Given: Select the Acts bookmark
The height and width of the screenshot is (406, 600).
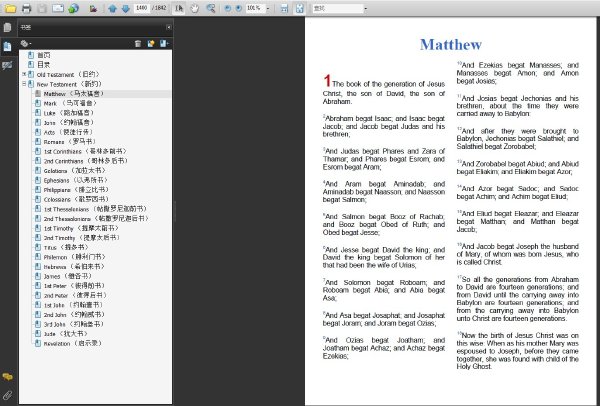Looking at the screenshot, I should [x=68, y=132].
